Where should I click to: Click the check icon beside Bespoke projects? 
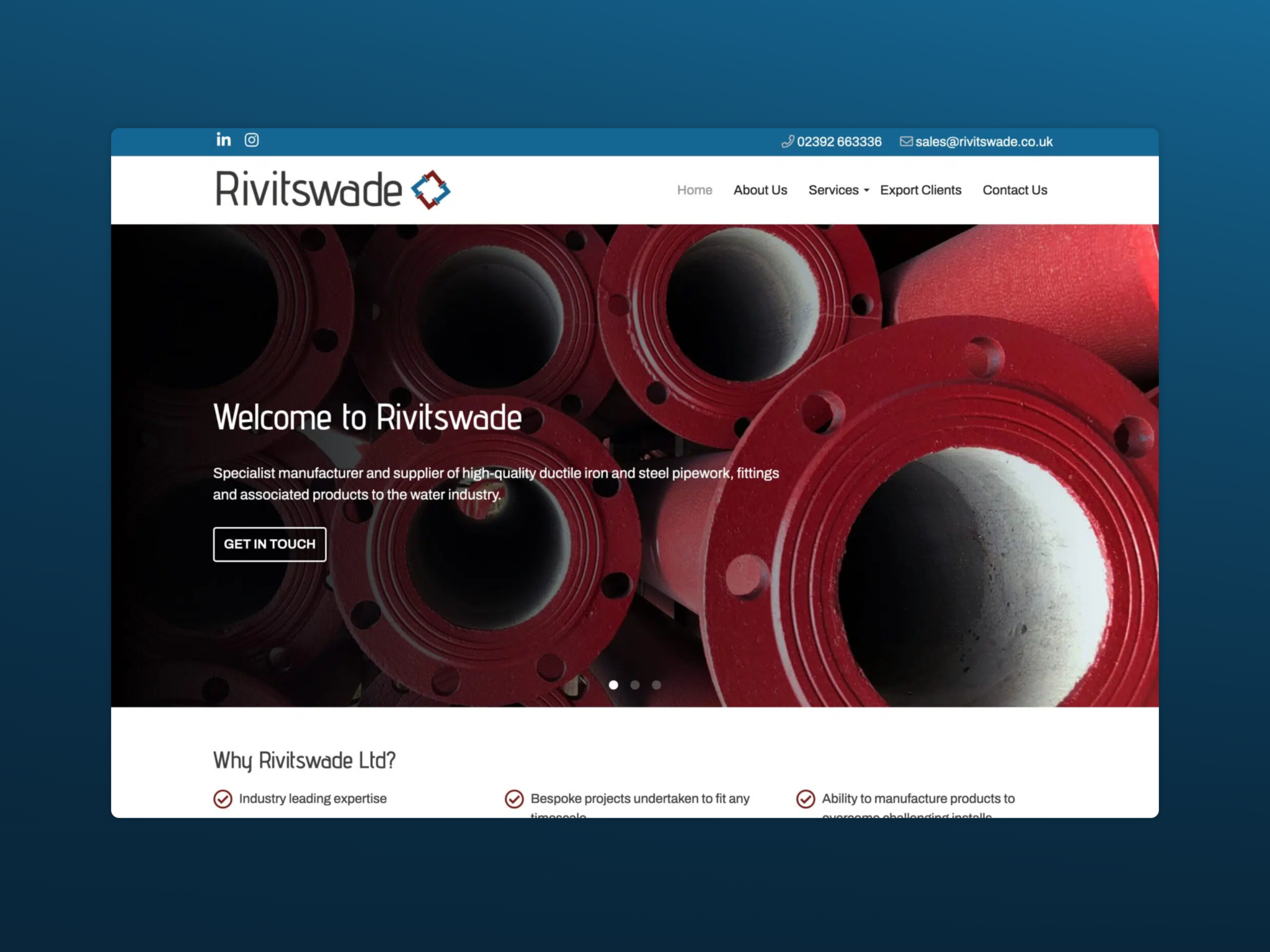click(x=514, y=799)
